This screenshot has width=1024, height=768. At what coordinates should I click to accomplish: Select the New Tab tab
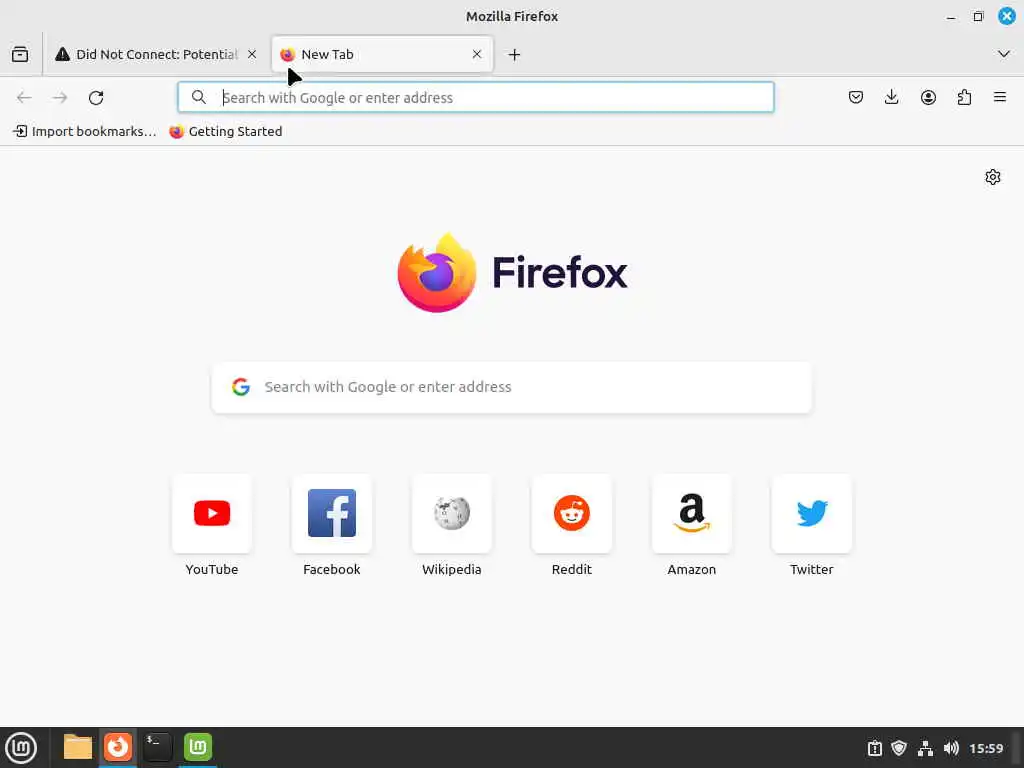tap(382, 54)
